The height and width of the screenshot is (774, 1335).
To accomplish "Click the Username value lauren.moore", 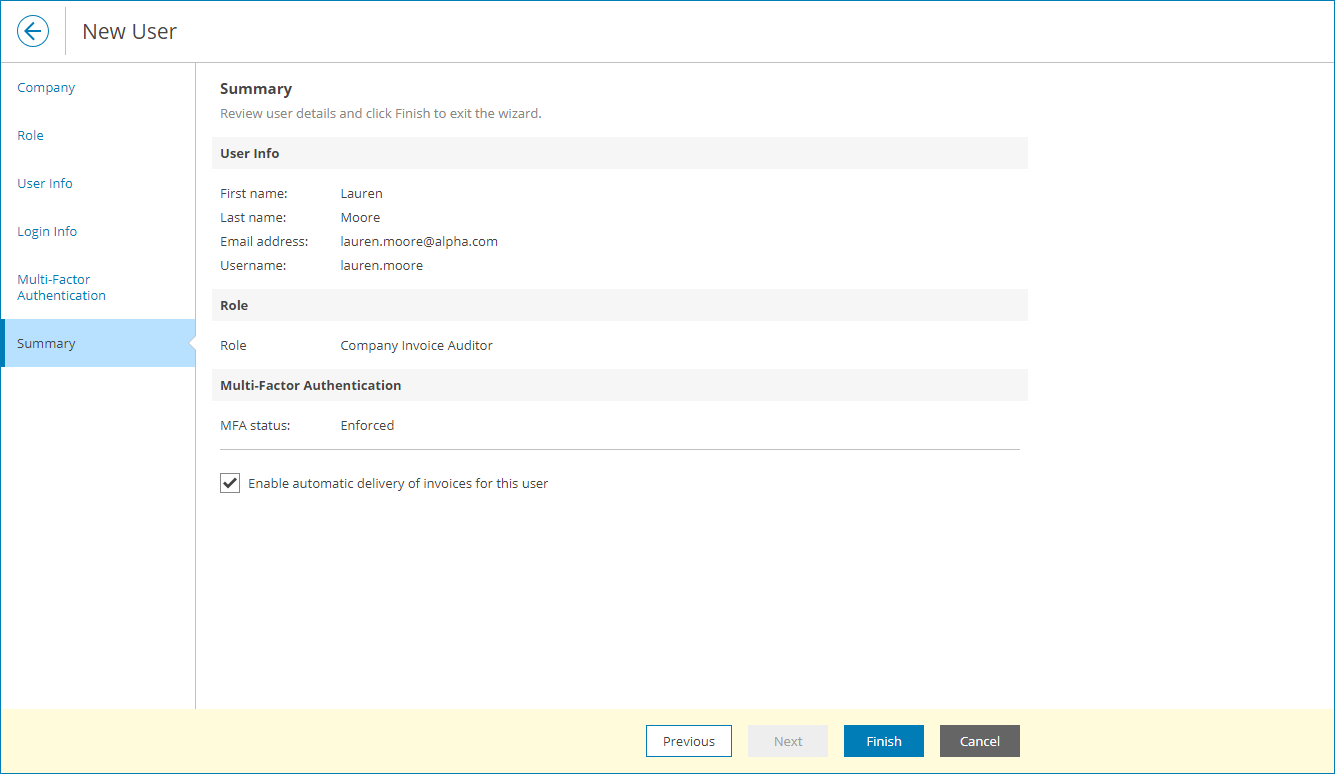I will click(381, 265).
